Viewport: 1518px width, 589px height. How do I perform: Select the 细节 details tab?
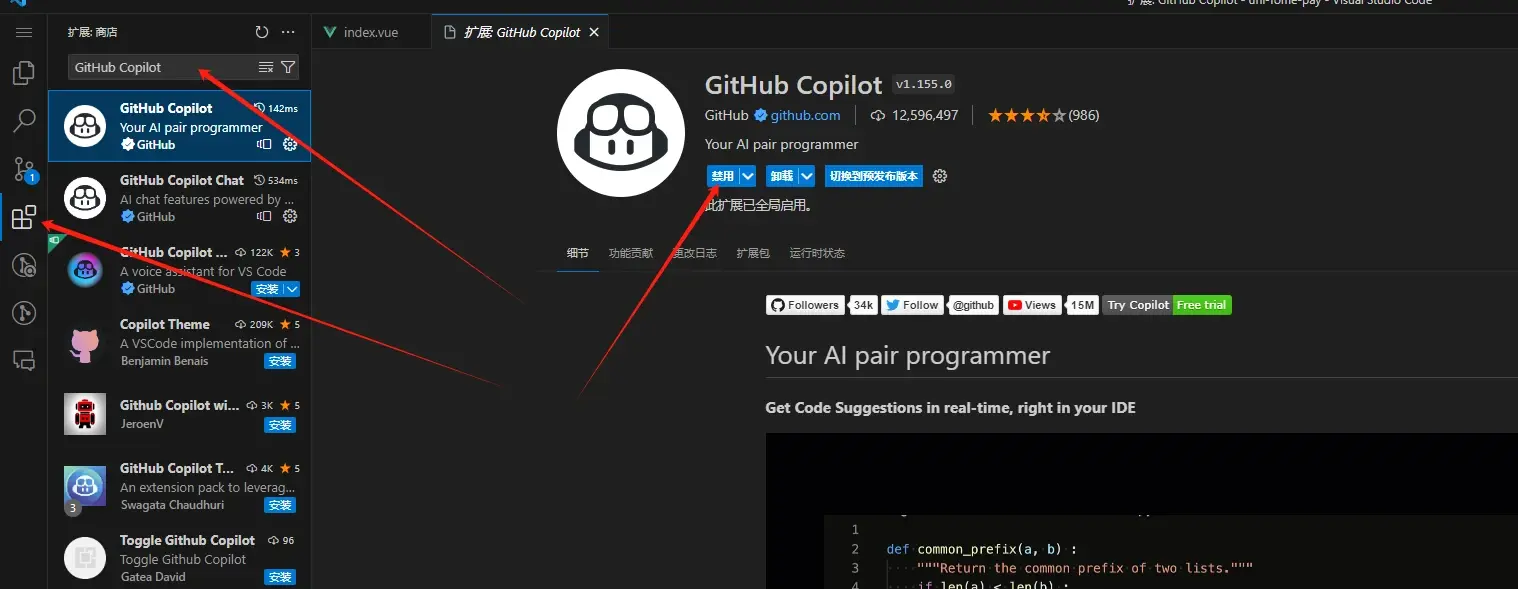tap(578, 253)
